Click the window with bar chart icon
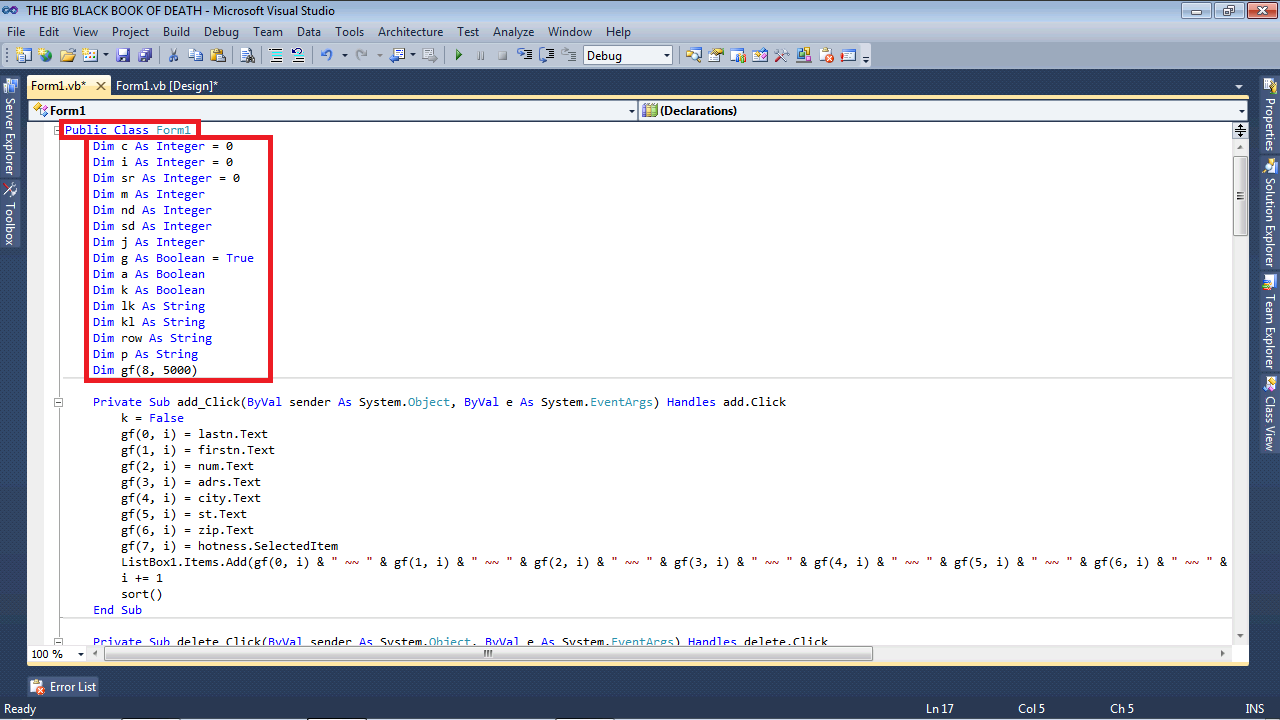The image size is (1280, 720). coord(738,56)
